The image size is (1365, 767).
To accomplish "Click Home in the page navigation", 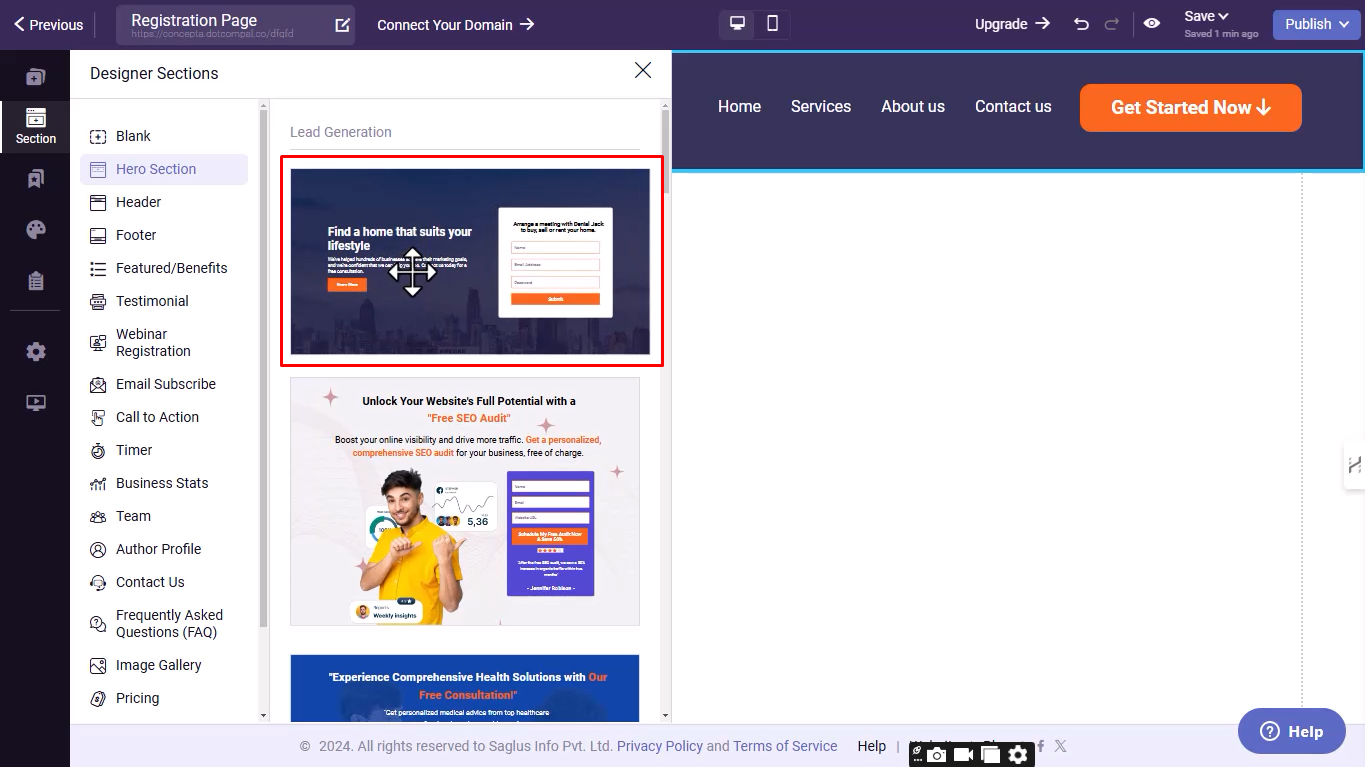I will click(739, 107).
